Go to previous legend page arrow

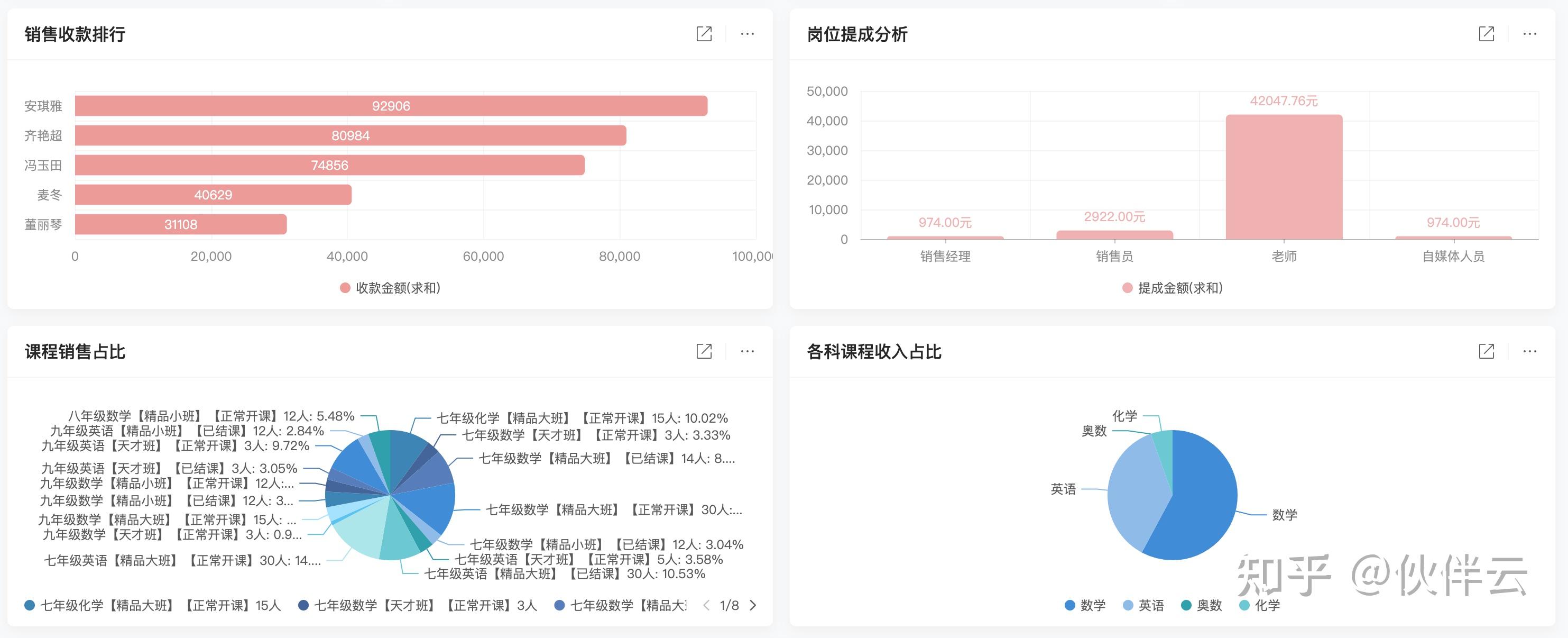coord(706,605)
